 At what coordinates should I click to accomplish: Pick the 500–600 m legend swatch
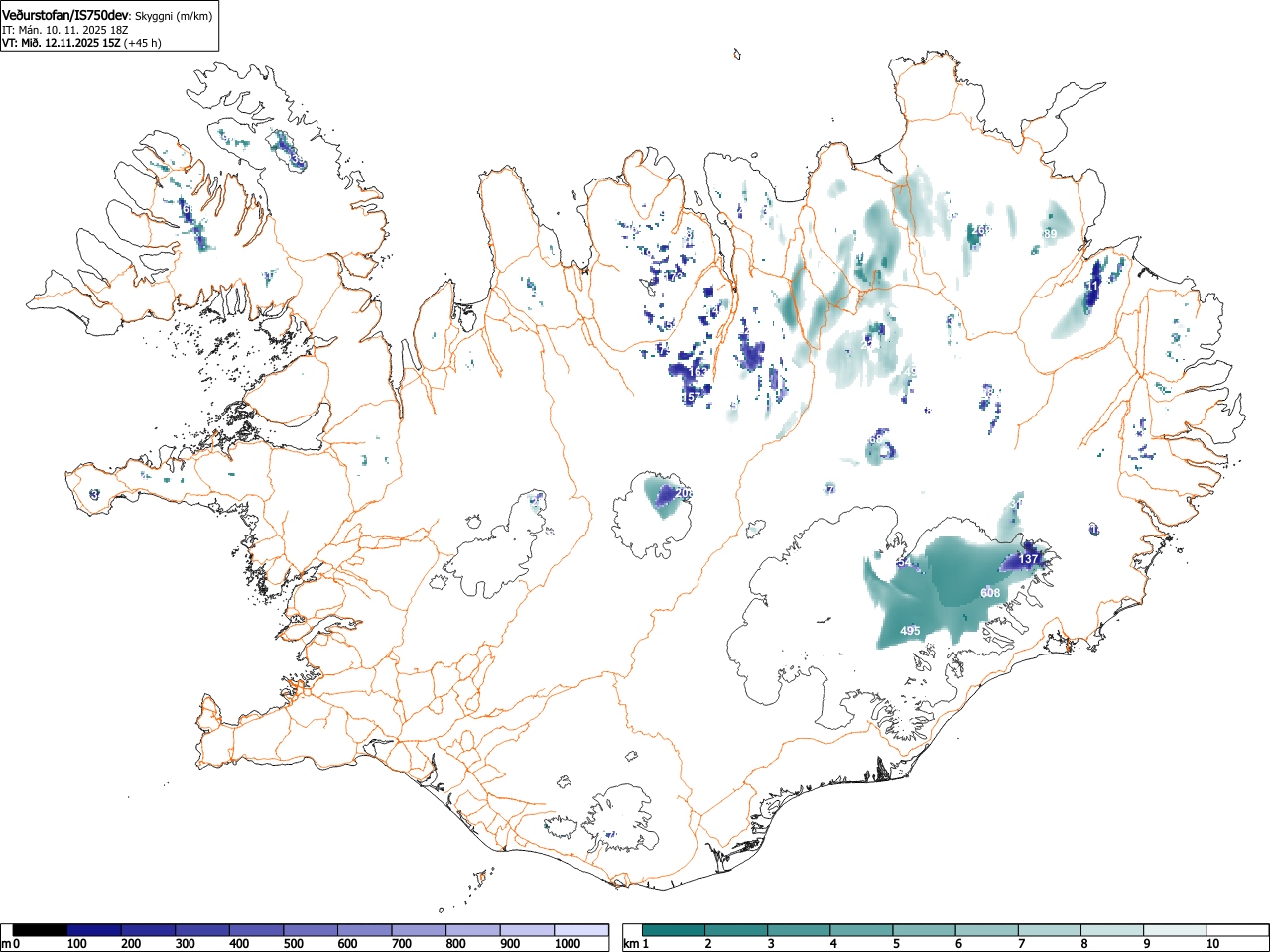pyautogui.click(x=311, y=930)
